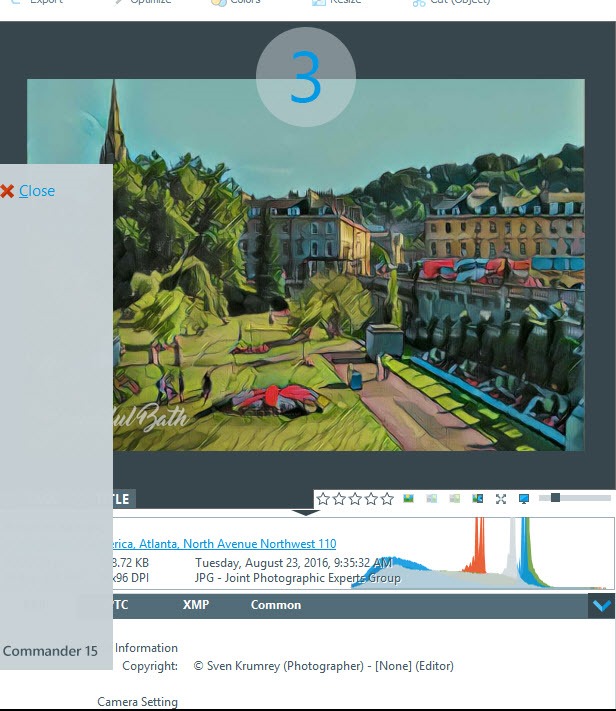Give the photo a five-star rating
Screen dimensions: 616x711
[387, 499]
